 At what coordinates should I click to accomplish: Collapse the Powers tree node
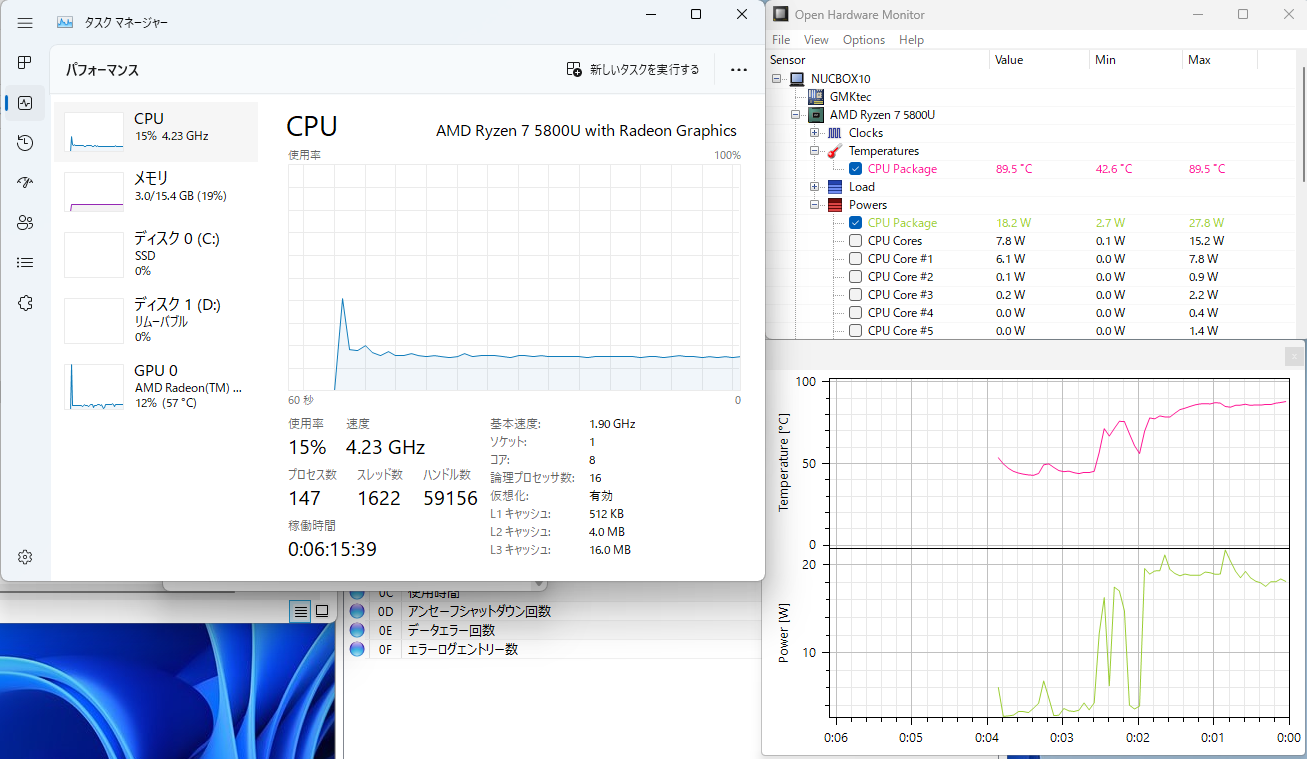coord(815,205)
